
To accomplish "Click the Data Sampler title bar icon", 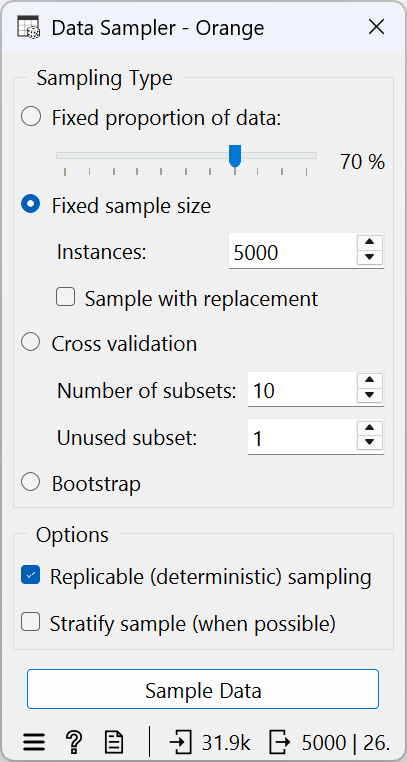I will [x=28, y=27].
